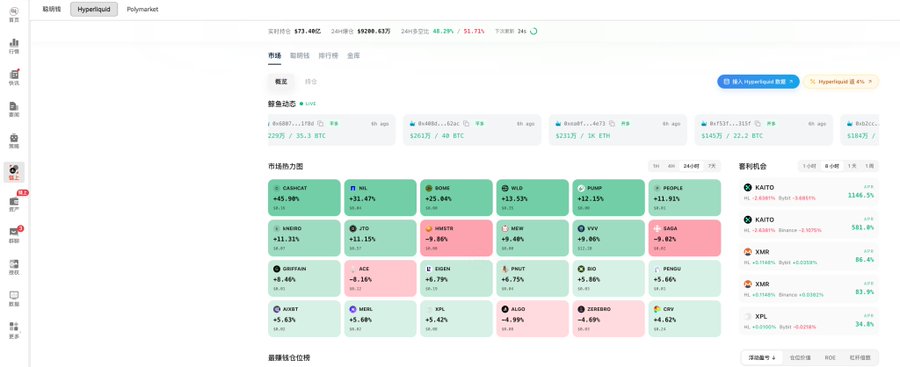Open the PUMP +12.15% heatmap tile
The height and width of the screenshot is (367, 900).
(608, 198)
